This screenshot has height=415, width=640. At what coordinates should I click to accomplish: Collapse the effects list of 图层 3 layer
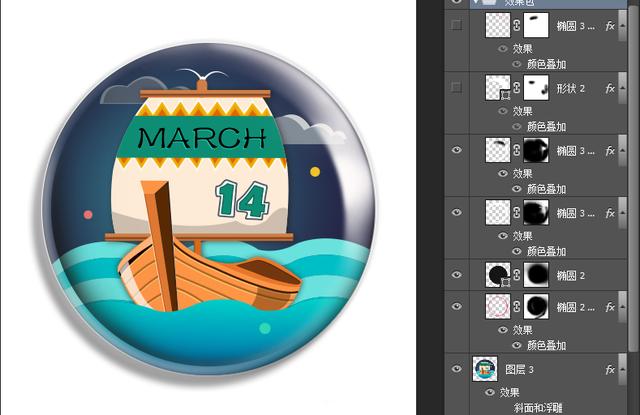click(623, 369)
